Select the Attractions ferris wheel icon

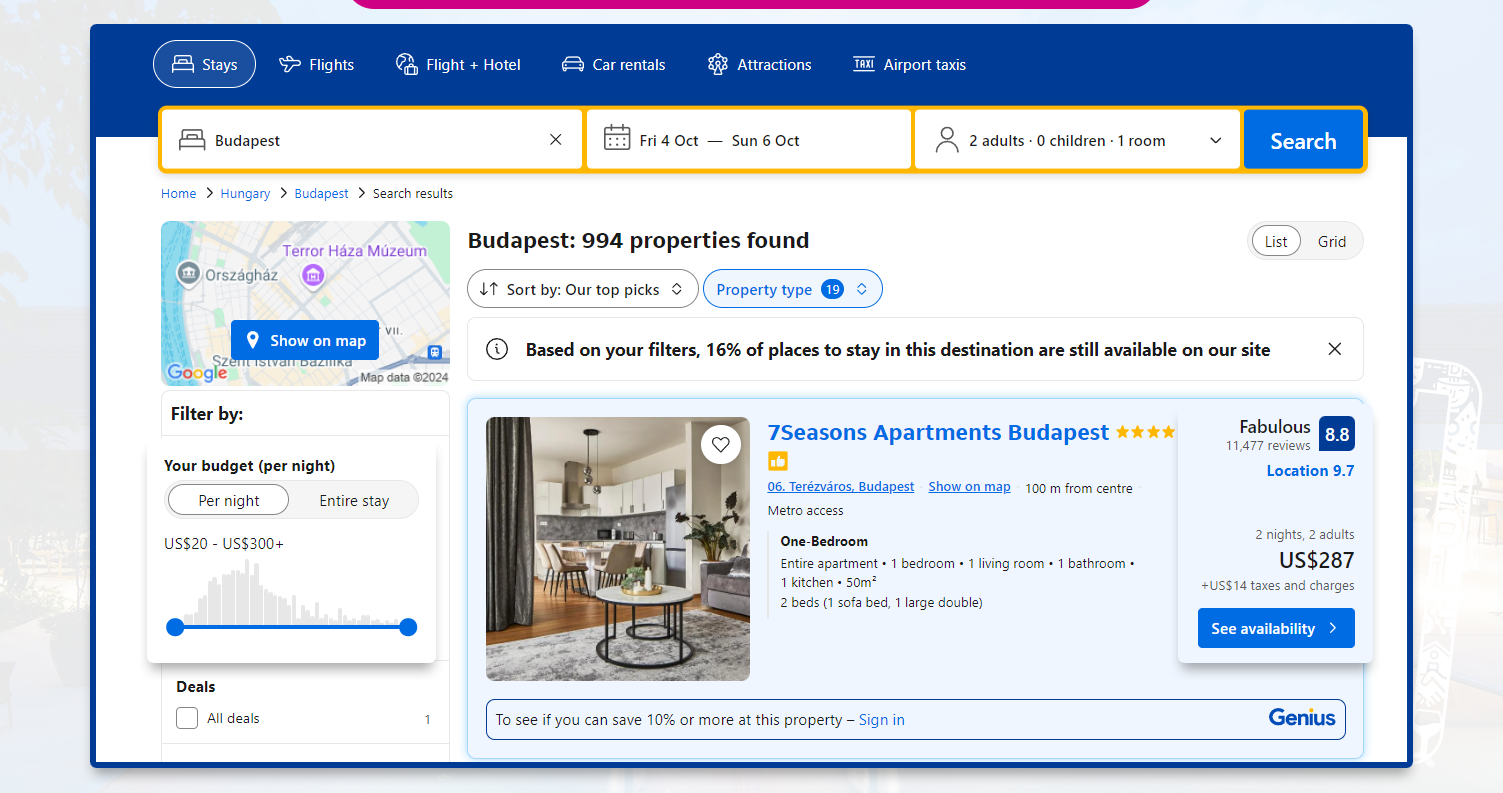click(718, 63)
